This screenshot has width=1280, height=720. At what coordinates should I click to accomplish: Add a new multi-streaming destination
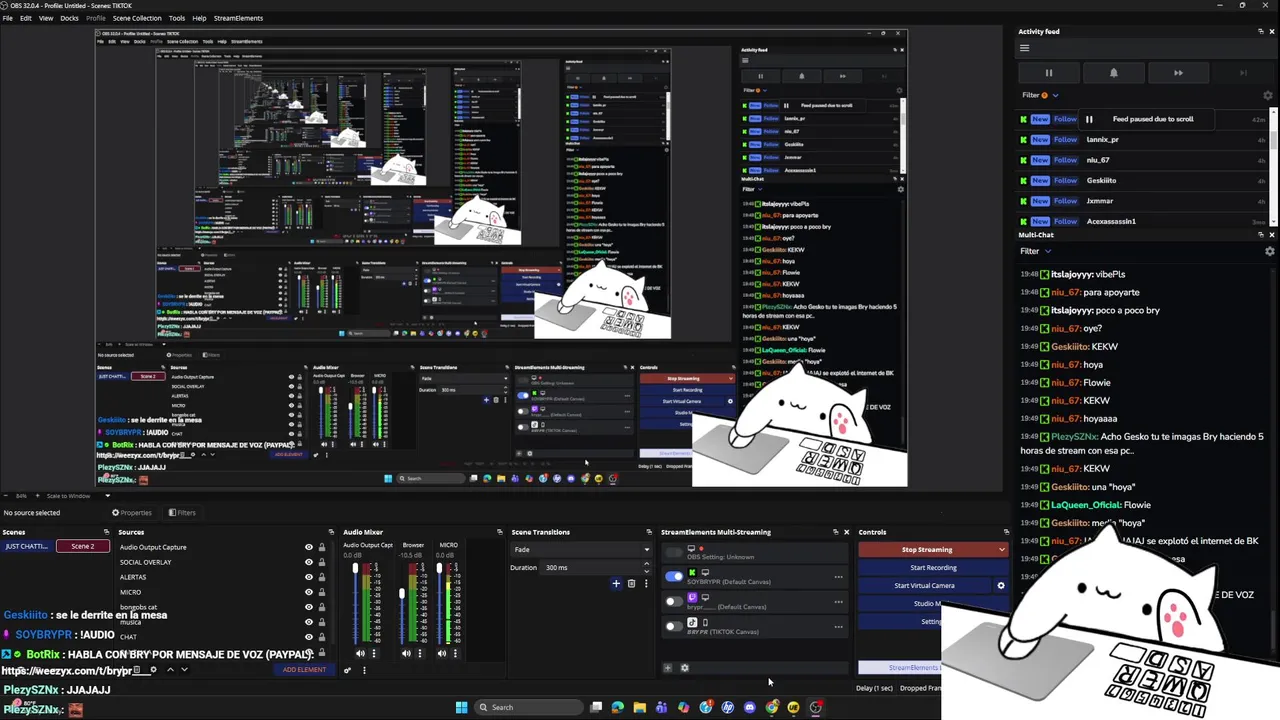(668, 668)
